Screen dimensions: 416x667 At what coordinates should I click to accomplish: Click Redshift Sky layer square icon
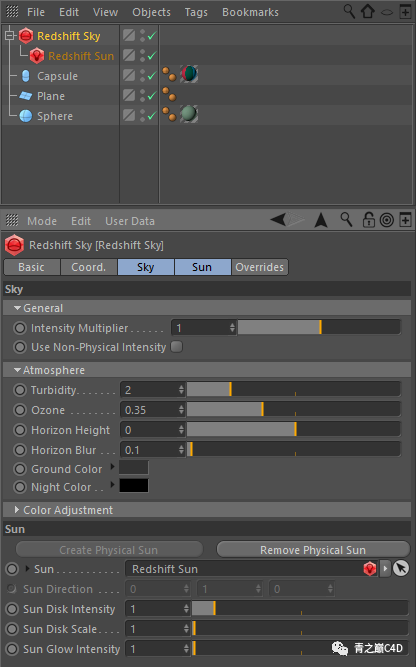coord(129,35)
